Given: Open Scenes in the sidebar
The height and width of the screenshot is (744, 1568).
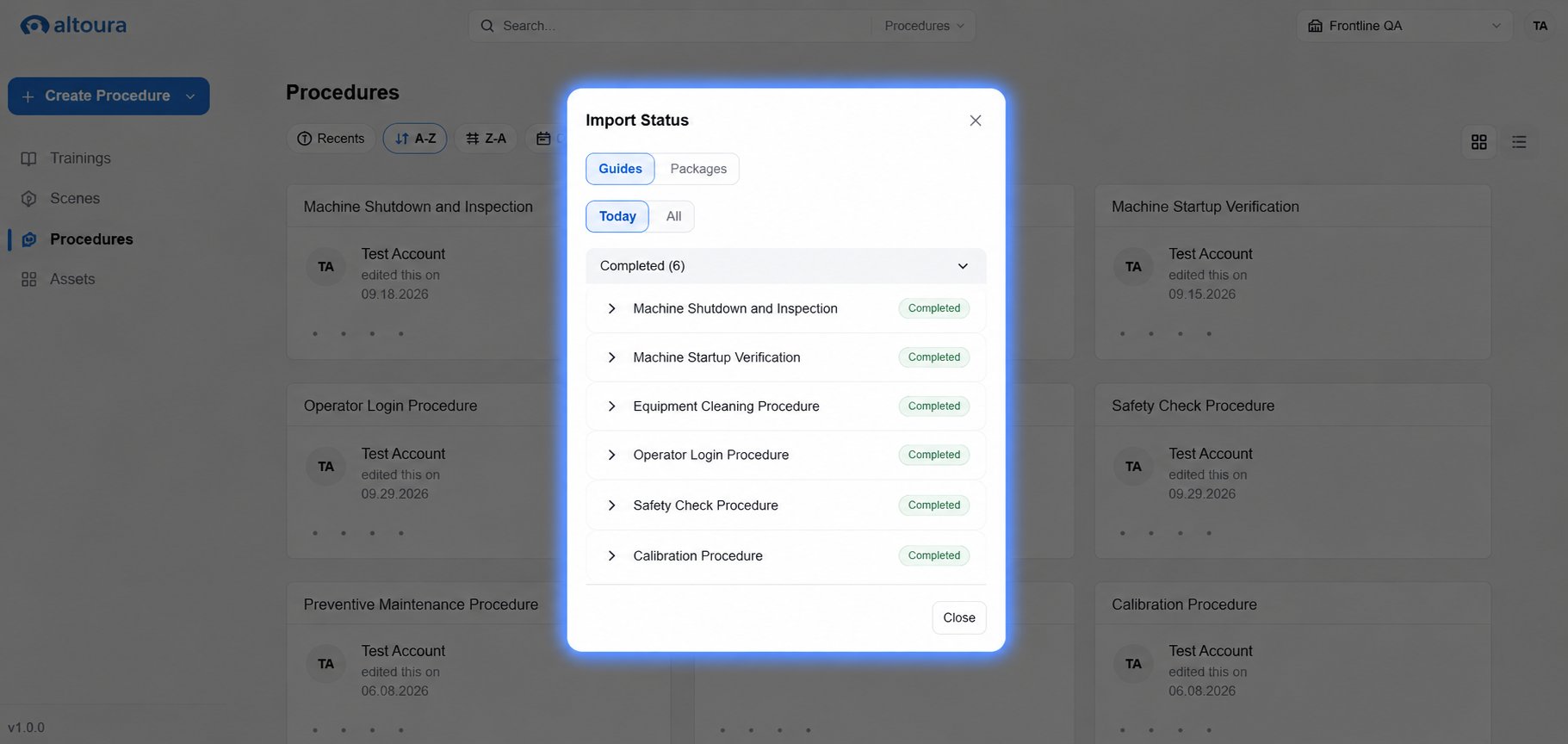Looking at the screenshot, I should pyautogui.click(x=75, y=199).
